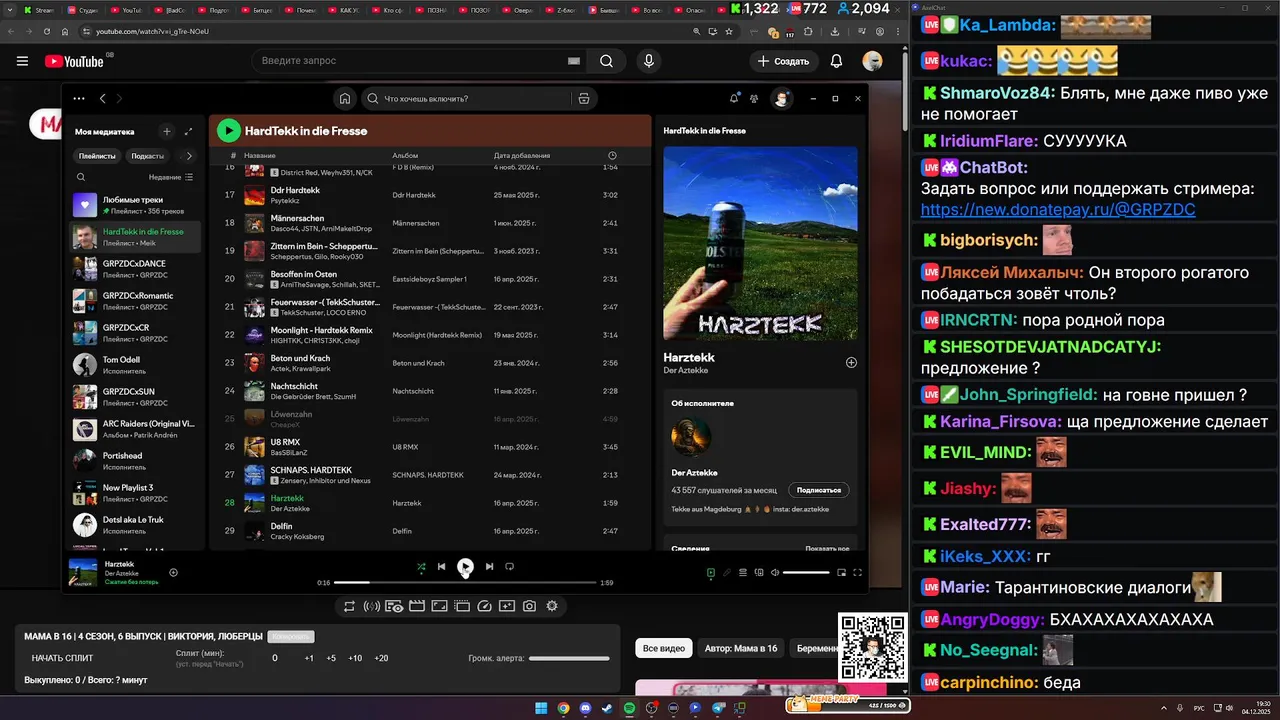This screenshot has width=1280, height=720.
Task: Open Portishead artist in library
Action: tap(137, 461)
